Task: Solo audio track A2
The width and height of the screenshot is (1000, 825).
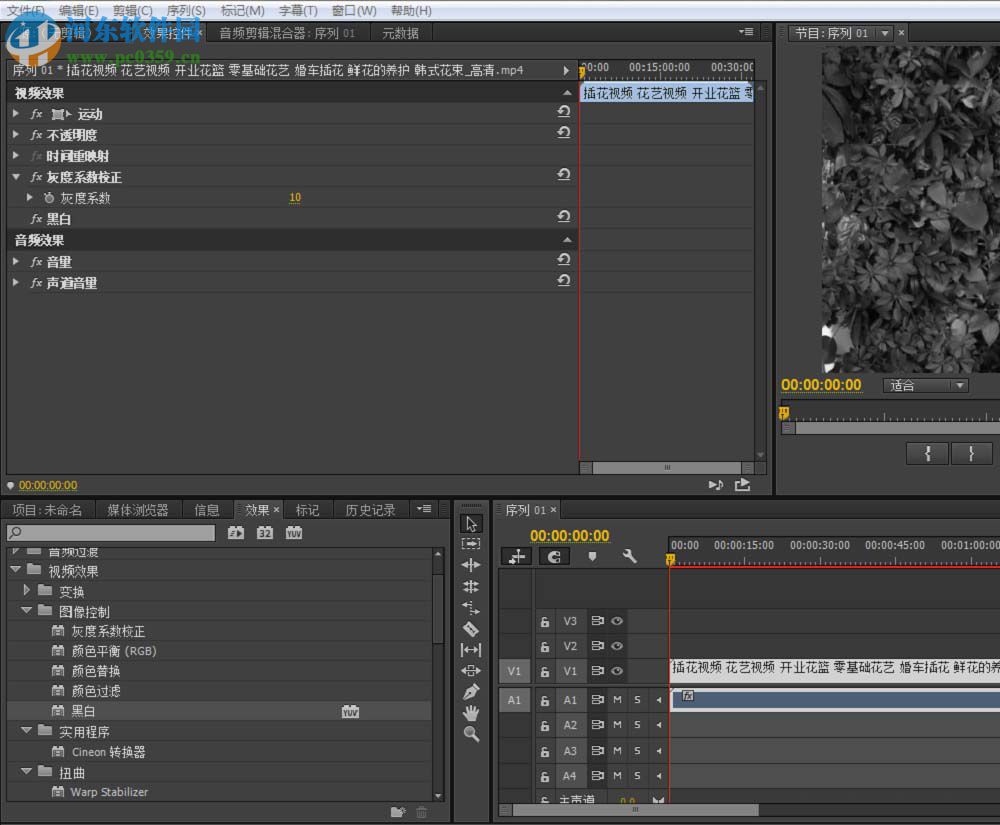Action: coord(637,725)
